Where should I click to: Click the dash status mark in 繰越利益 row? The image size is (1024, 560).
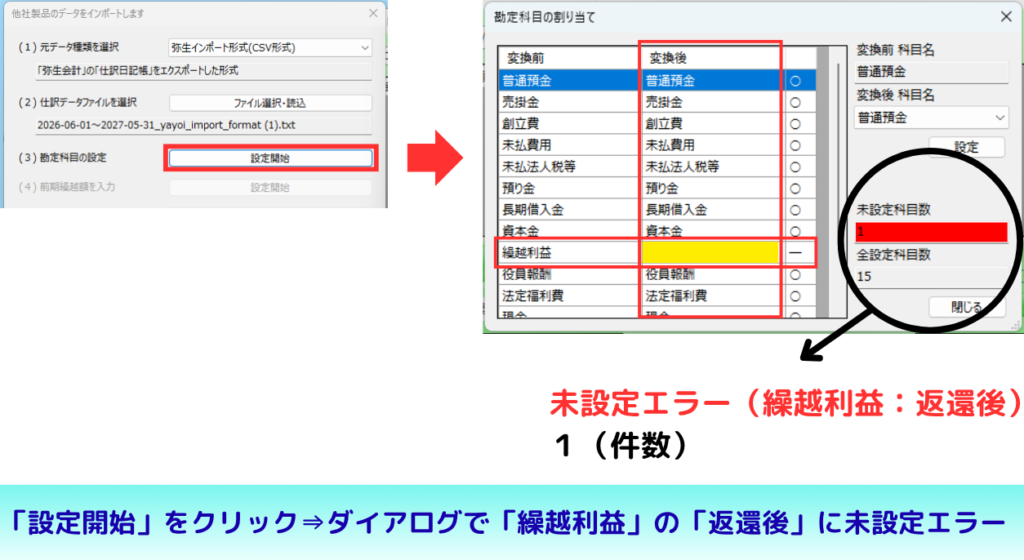point(795,253)
